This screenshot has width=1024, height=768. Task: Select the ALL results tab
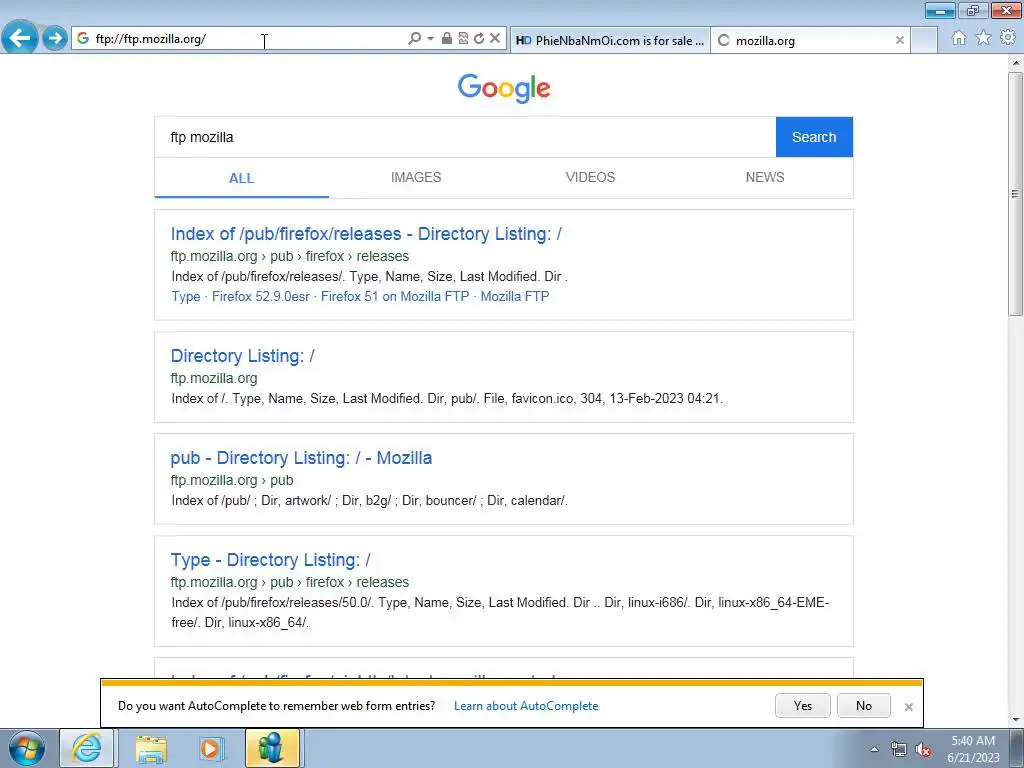242,178
